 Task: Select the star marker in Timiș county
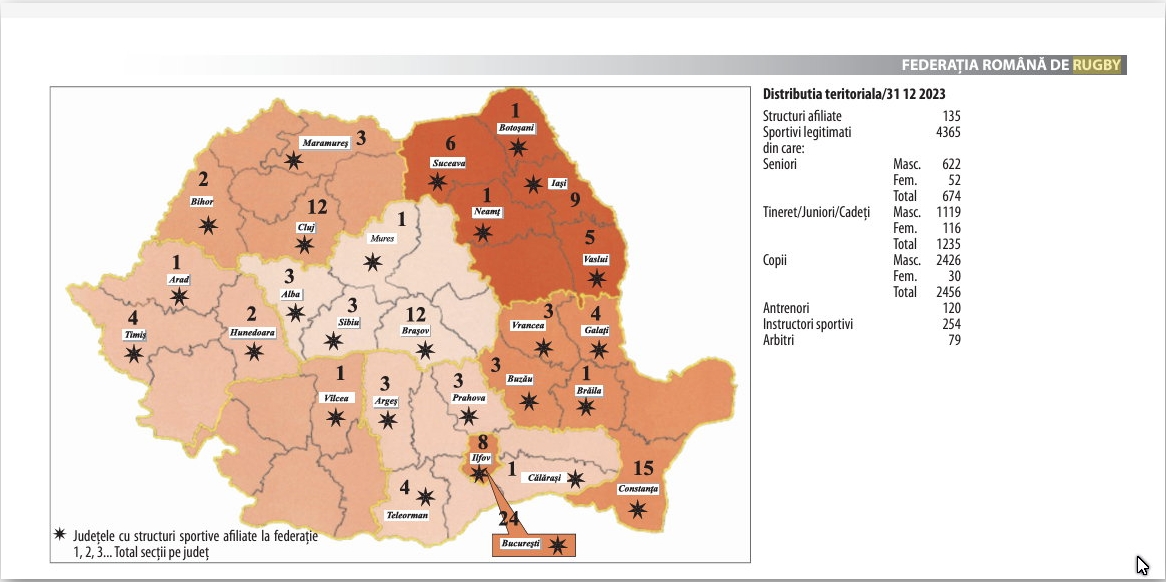pos(133,353)
